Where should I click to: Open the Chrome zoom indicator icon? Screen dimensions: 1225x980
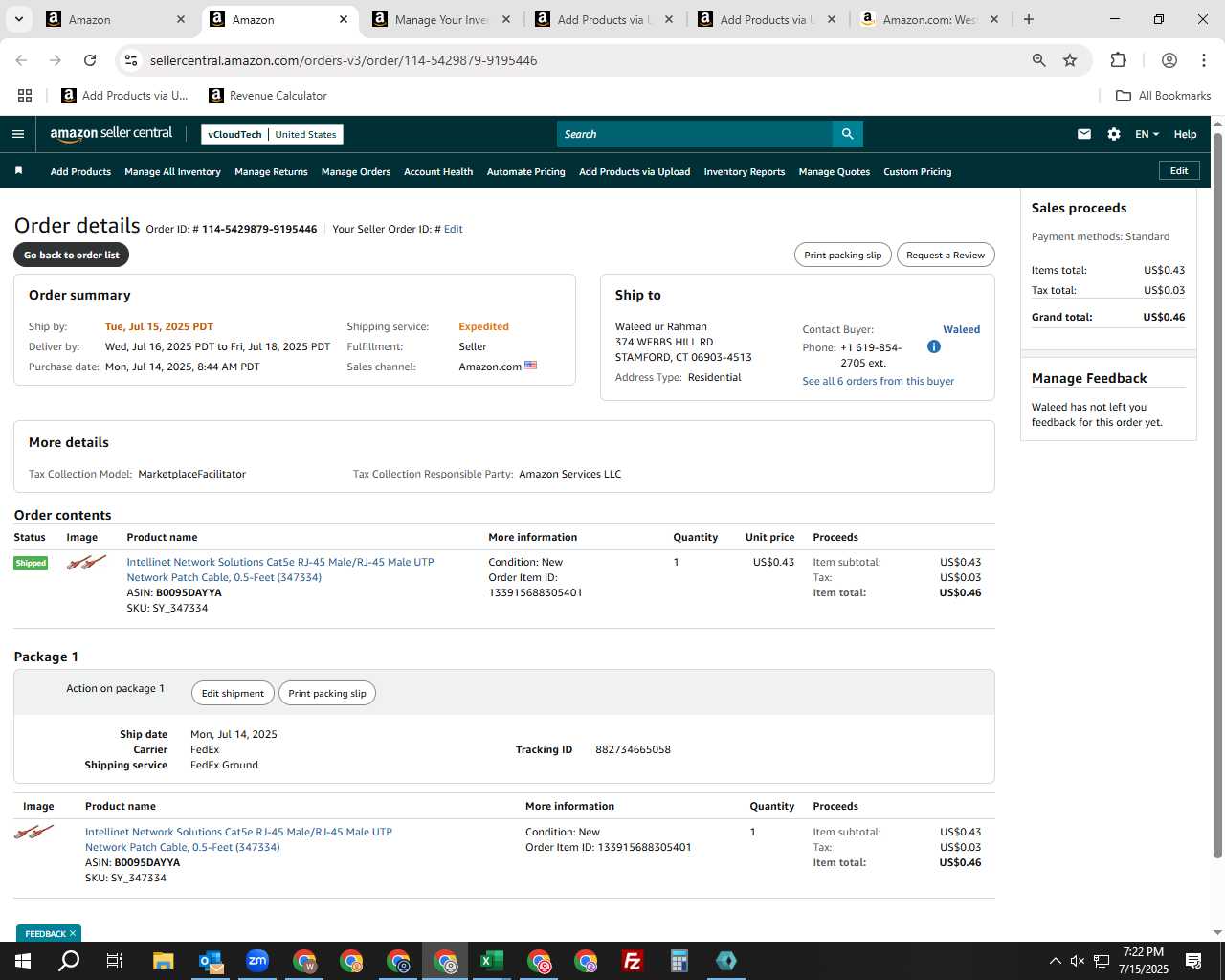(1038, 60)
